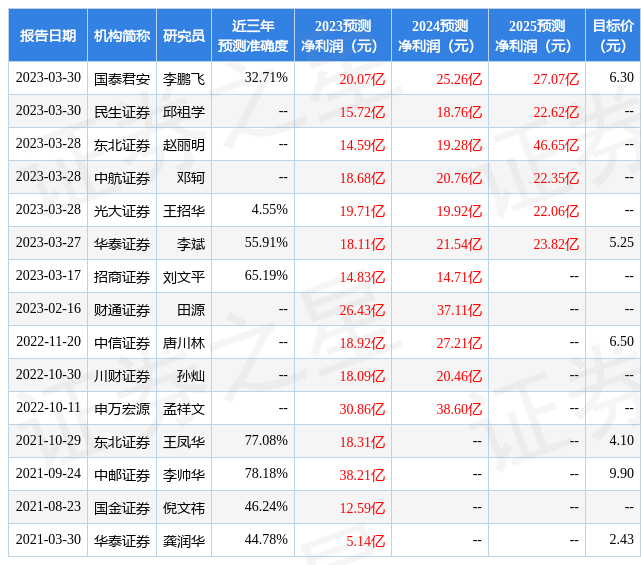Click accuracy value 65.19%
This screenshot has height=565, width=641.
pos(266,276)
